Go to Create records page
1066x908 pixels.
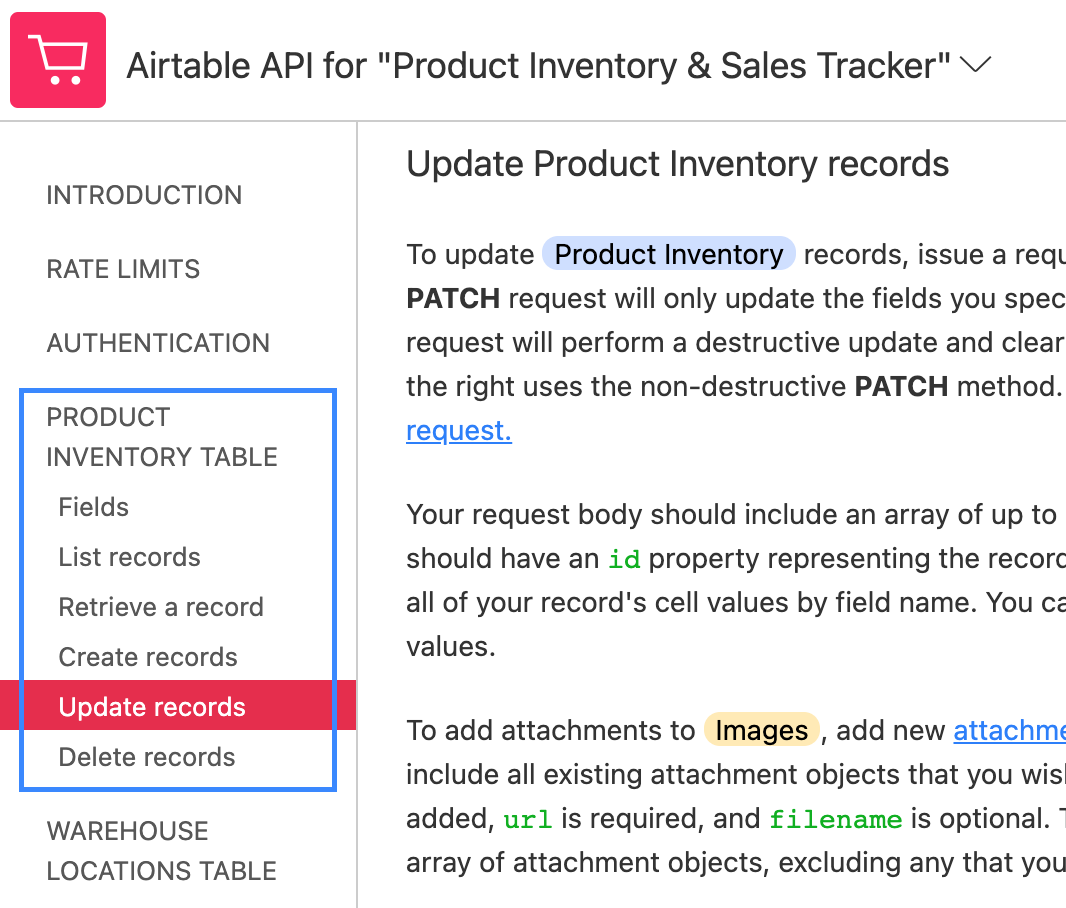click(x=148, y=657)
